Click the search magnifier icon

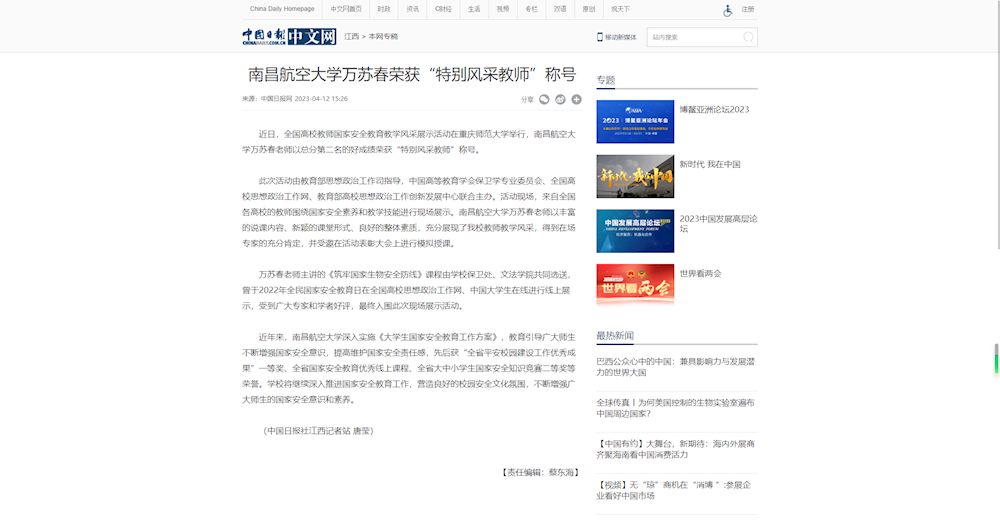[748, 37]
